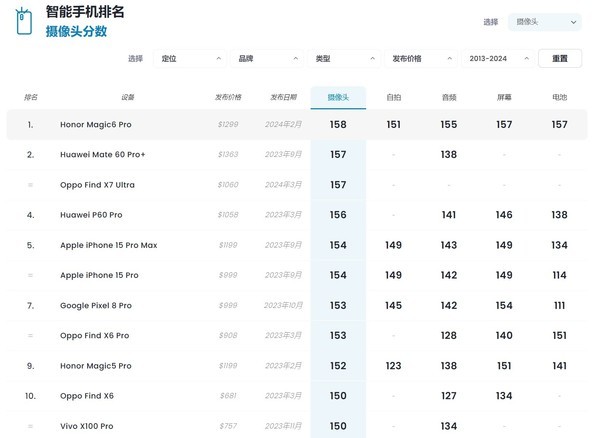
Task: Click camera score 158 for Honor Magic6 Pro
Action: pos(338,125)
